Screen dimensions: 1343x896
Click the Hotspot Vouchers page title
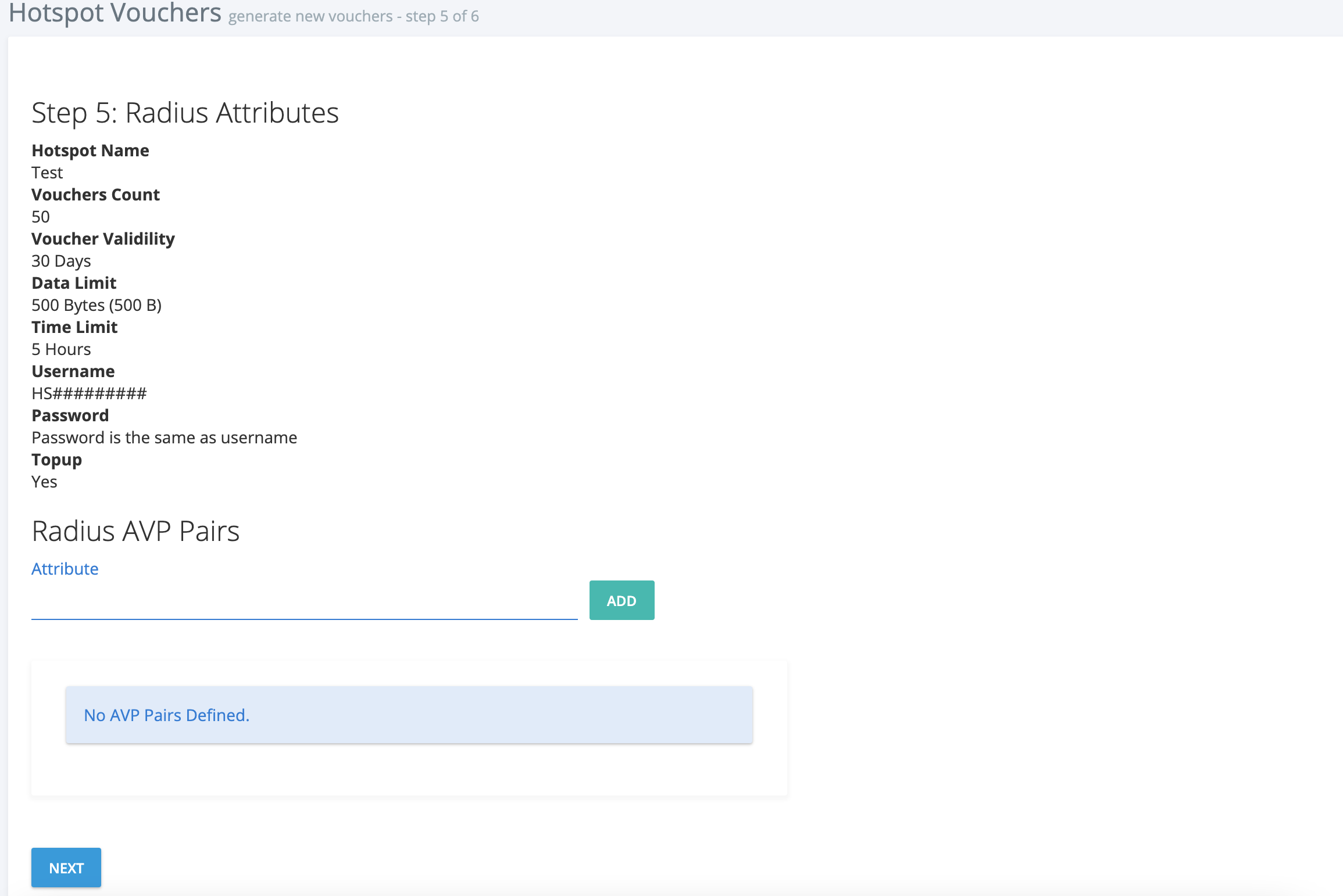click(115, 13)
